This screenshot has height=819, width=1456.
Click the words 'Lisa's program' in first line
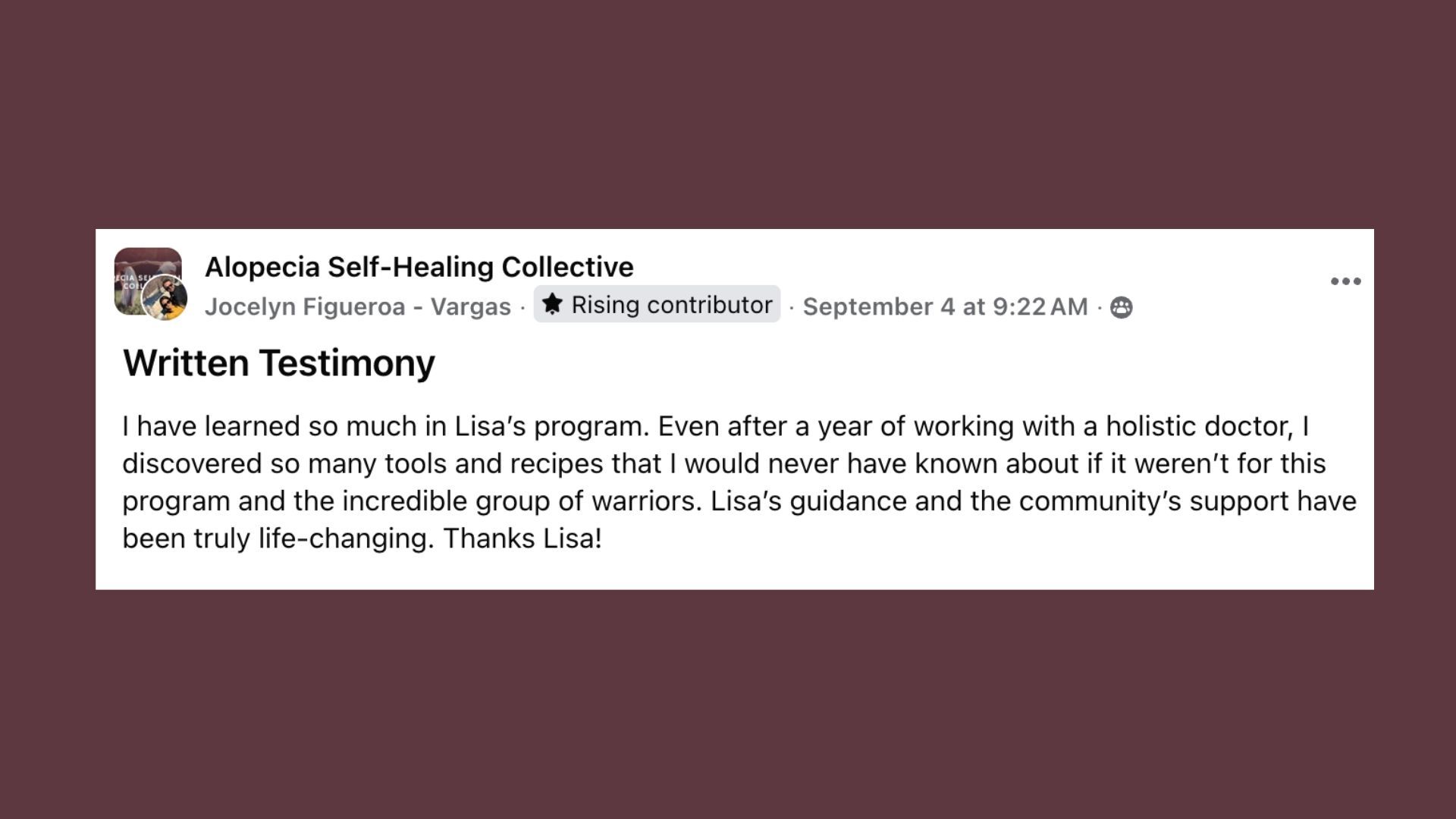tap(552, 426)
